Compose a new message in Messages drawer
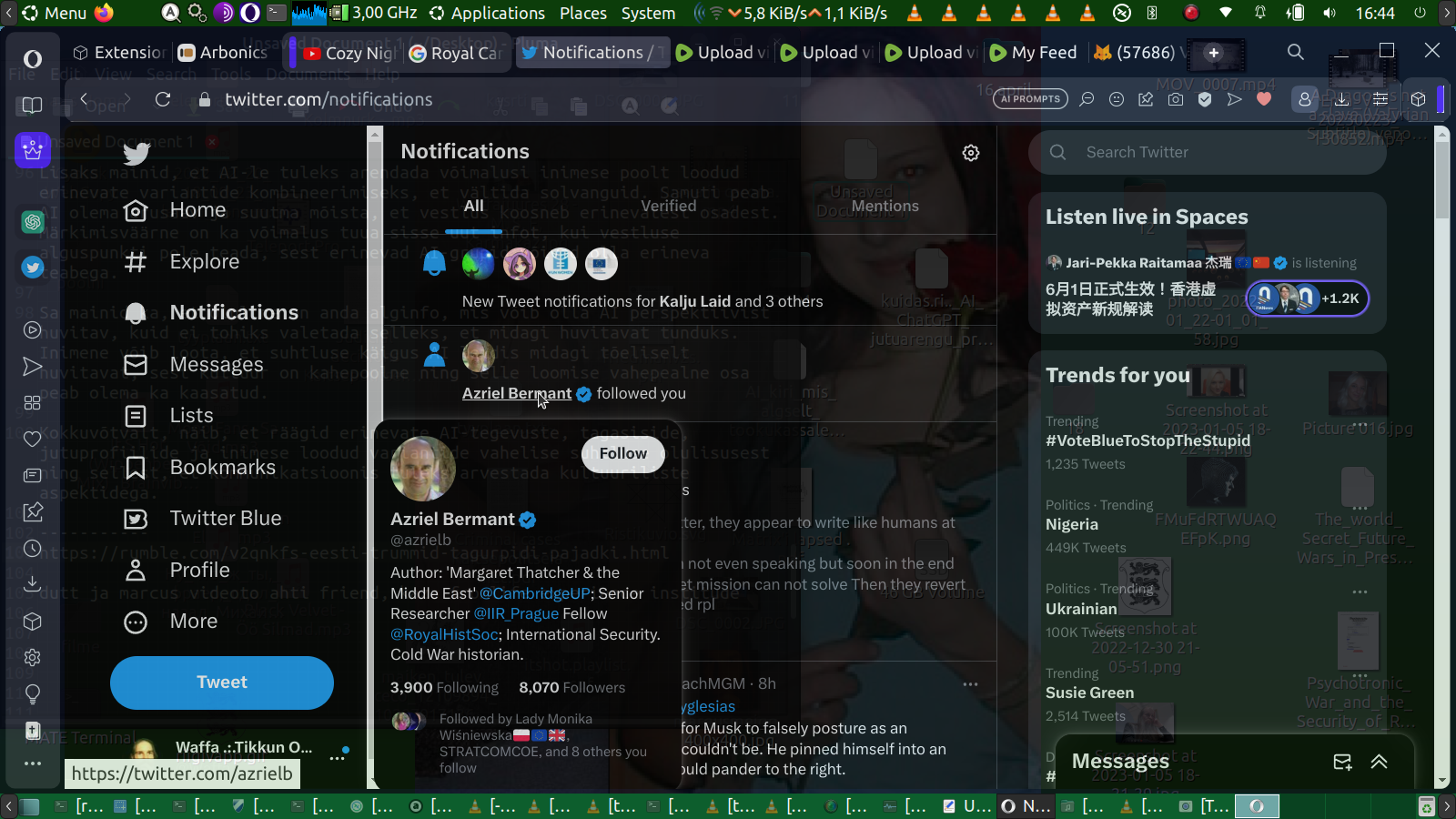 1342,762
